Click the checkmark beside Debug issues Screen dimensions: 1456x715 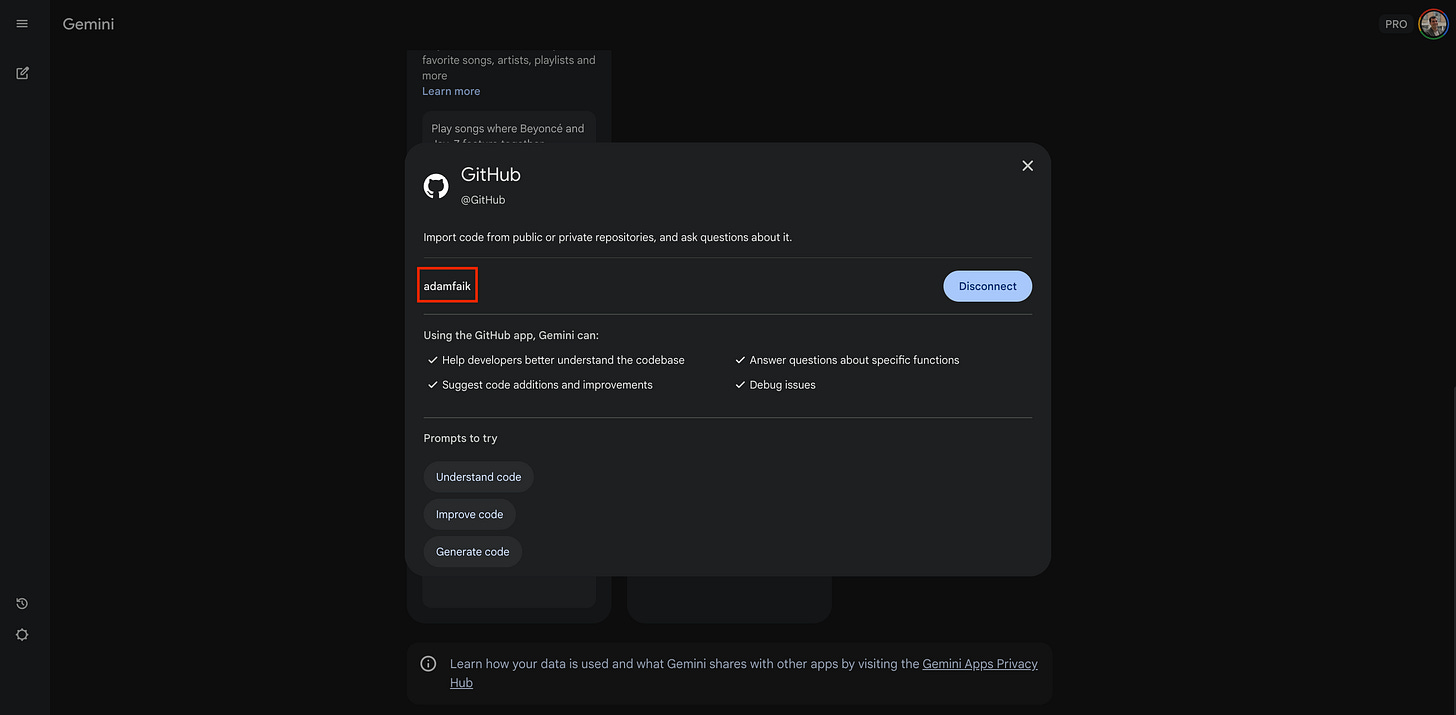(x=740, y=384)
